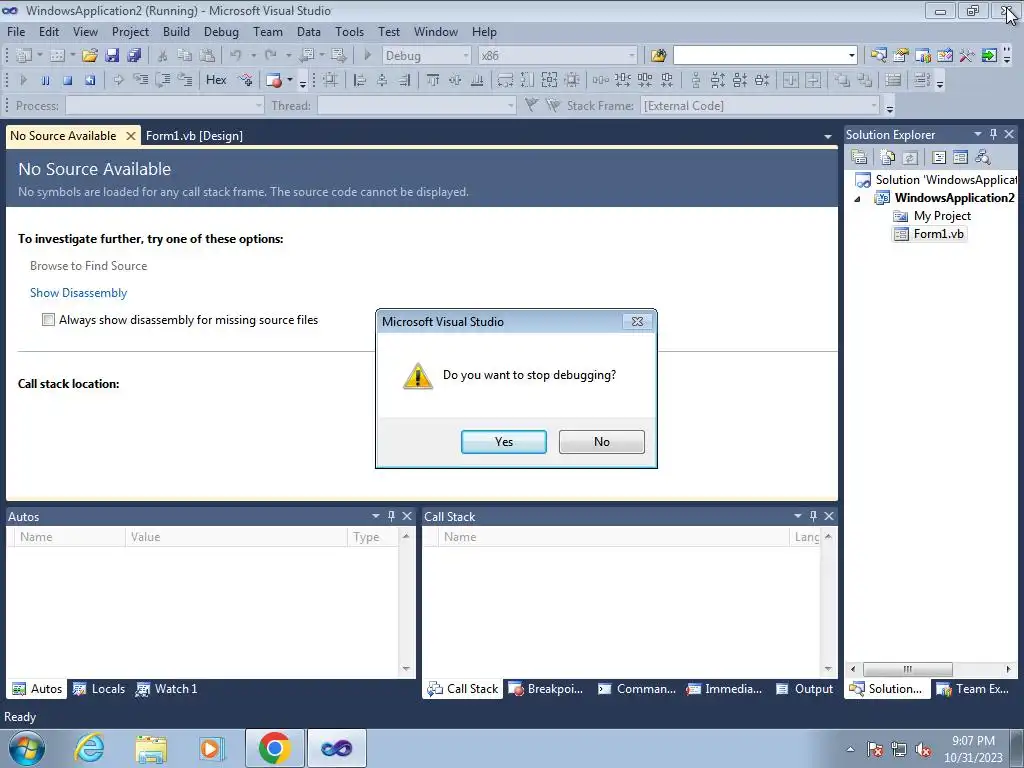Open Internet Explorer from the taskbar
This screenshot has height=768, width=1024.
(89, 748)
